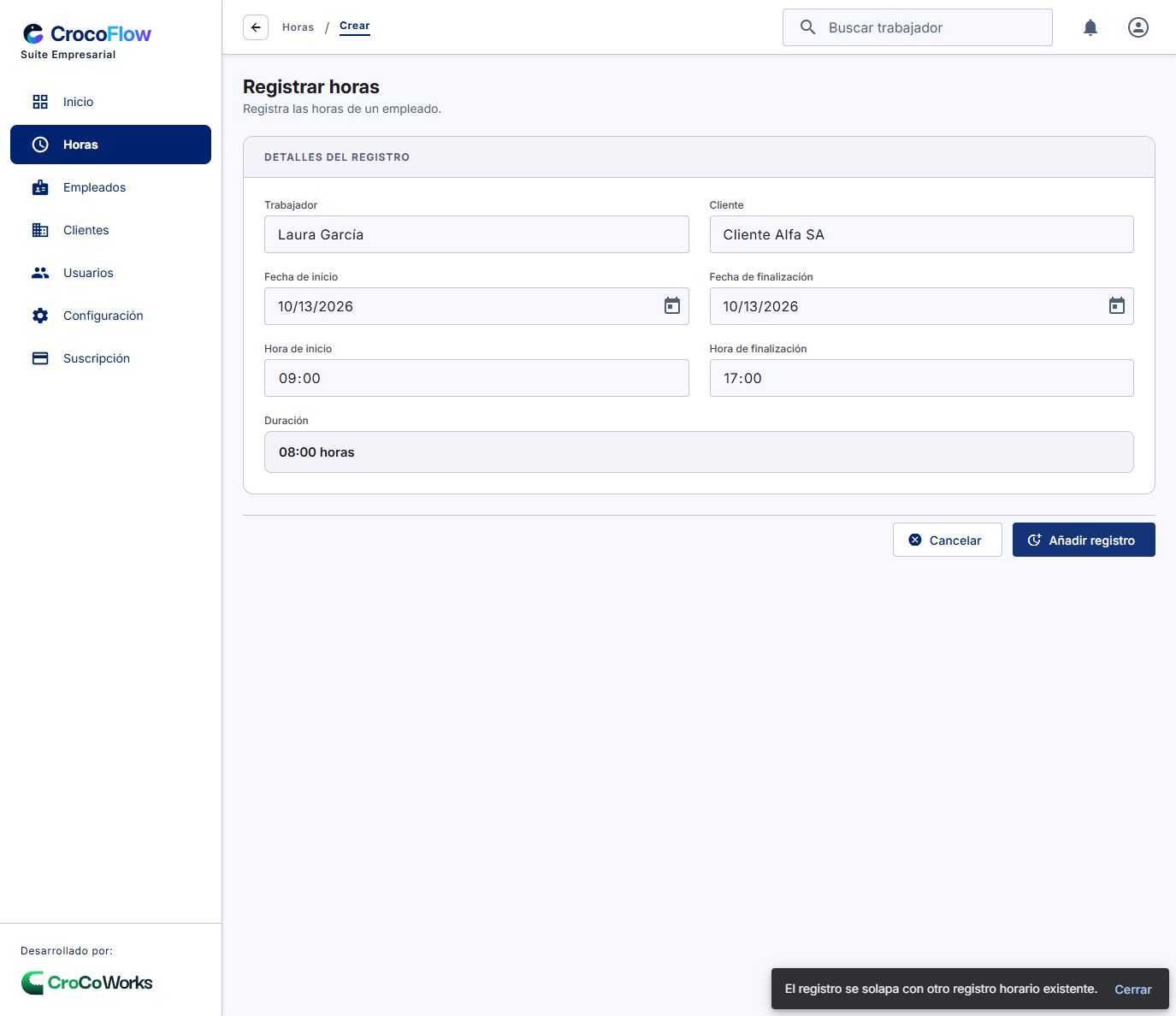1176x1016 pixels.
Task: Open the Clientes page
Action: tap(110, 230)
